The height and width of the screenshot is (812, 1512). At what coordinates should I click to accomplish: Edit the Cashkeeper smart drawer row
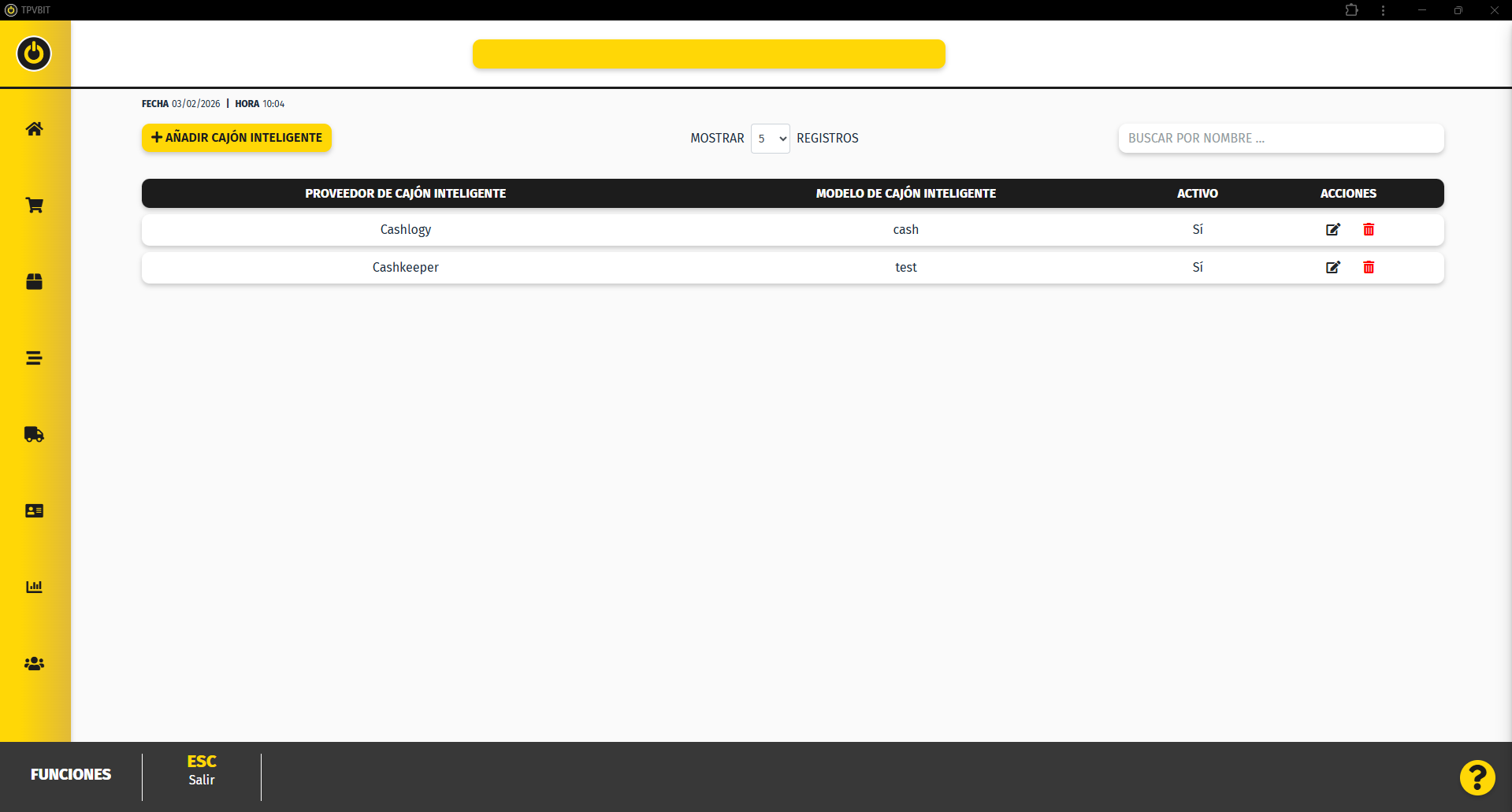tap(1332, 268)
